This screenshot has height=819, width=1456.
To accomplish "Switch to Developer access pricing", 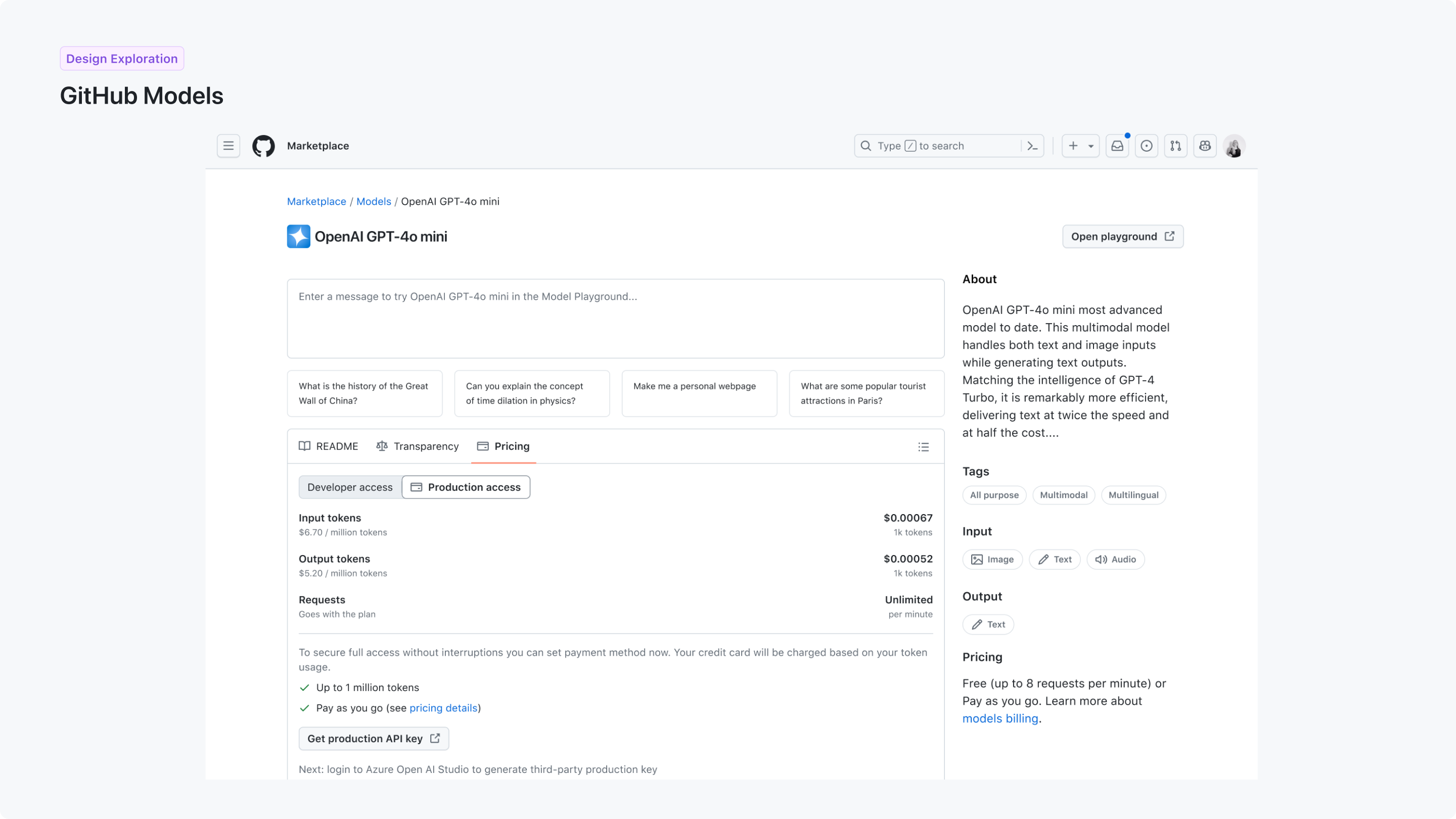I will [x=349, y=487].
